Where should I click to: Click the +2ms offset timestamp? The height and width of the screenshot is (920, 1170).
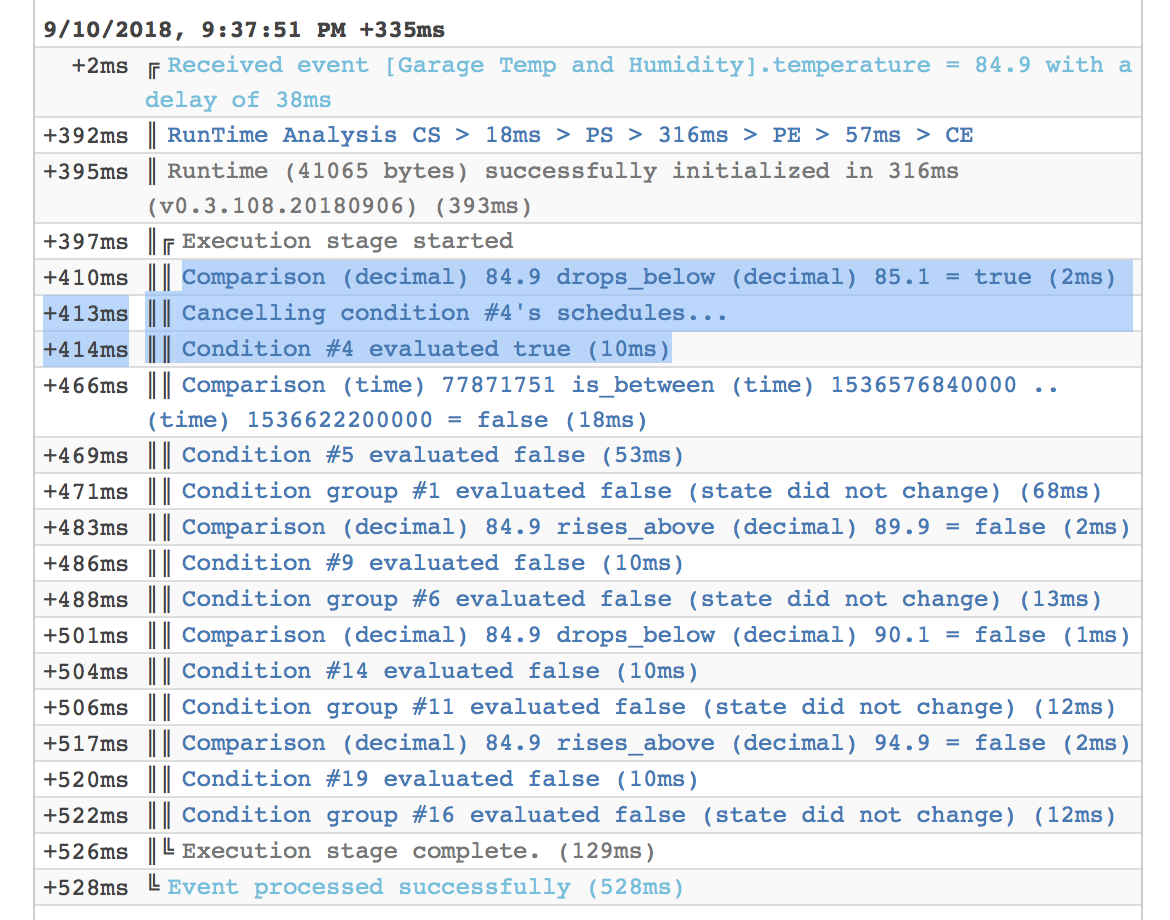[x=100, y=66]
